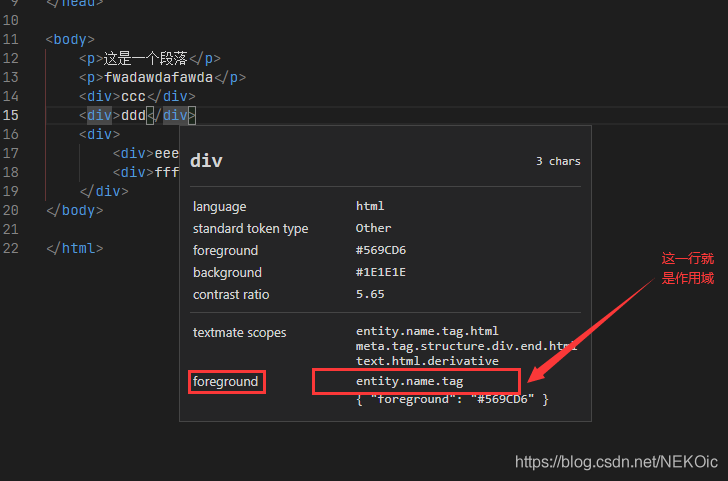The image size is (728, 481).
Task: Click the ccc text inside the div
Action: click(133, 97)
